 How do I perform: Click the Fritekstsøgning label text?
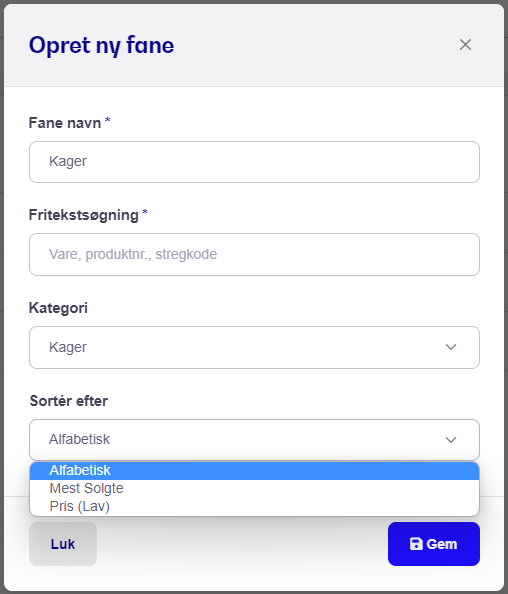click(x=84, y=215)
